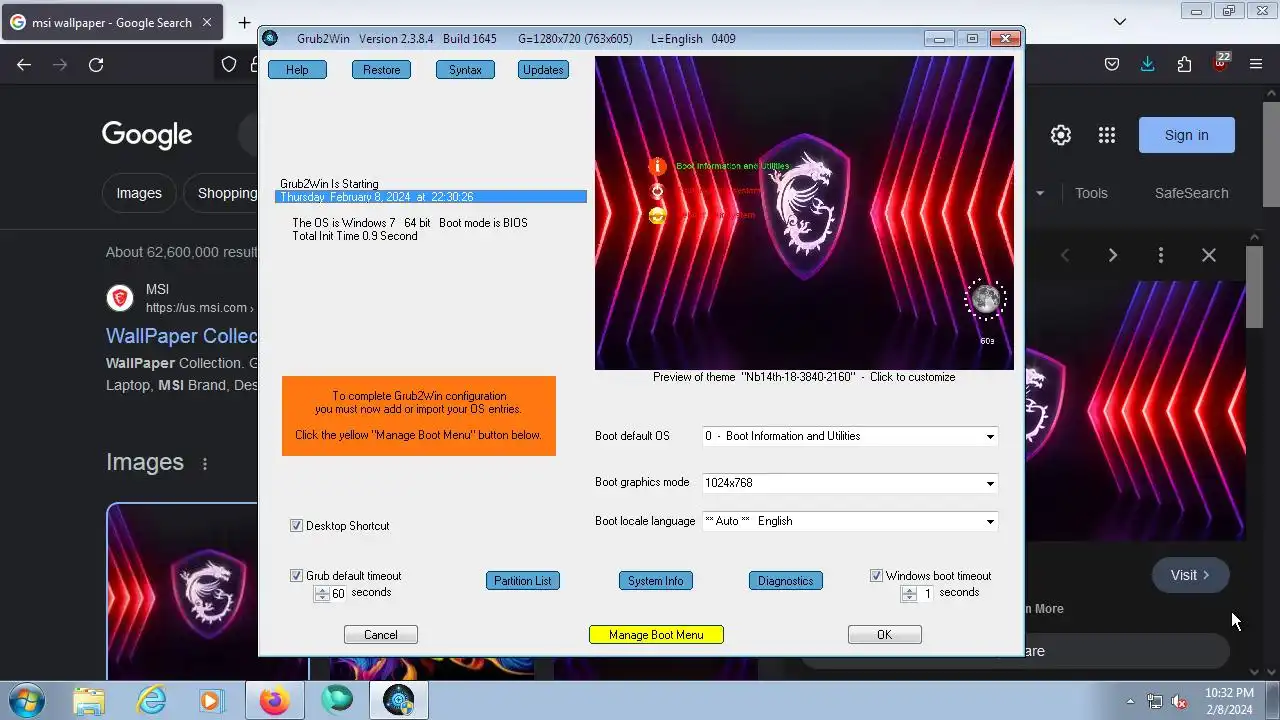This screenshot has width=1280, height=720.
Task: Toggle the Desktop Shortcut checkbox
Action: 296,526
